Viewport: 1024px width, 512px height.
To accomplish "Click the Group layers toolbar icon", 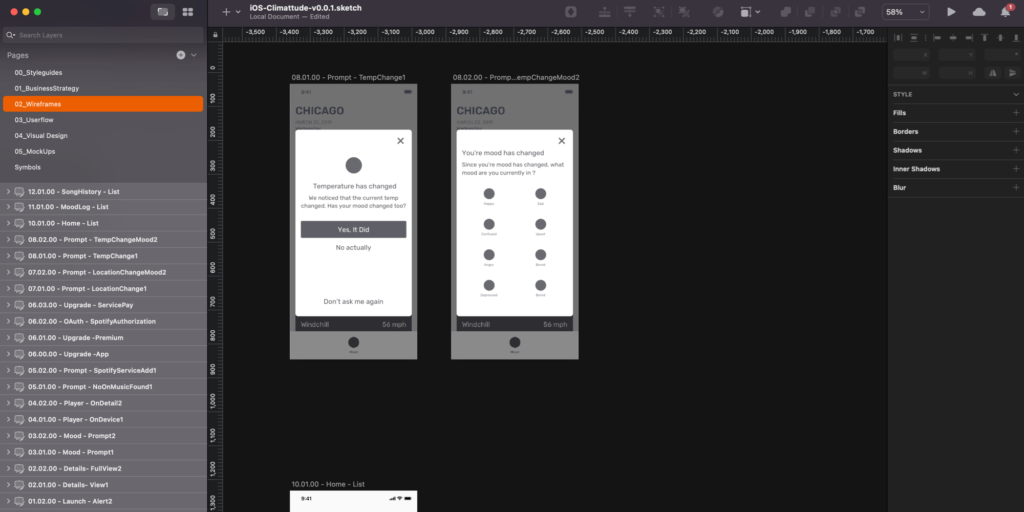I will (659, 12).
